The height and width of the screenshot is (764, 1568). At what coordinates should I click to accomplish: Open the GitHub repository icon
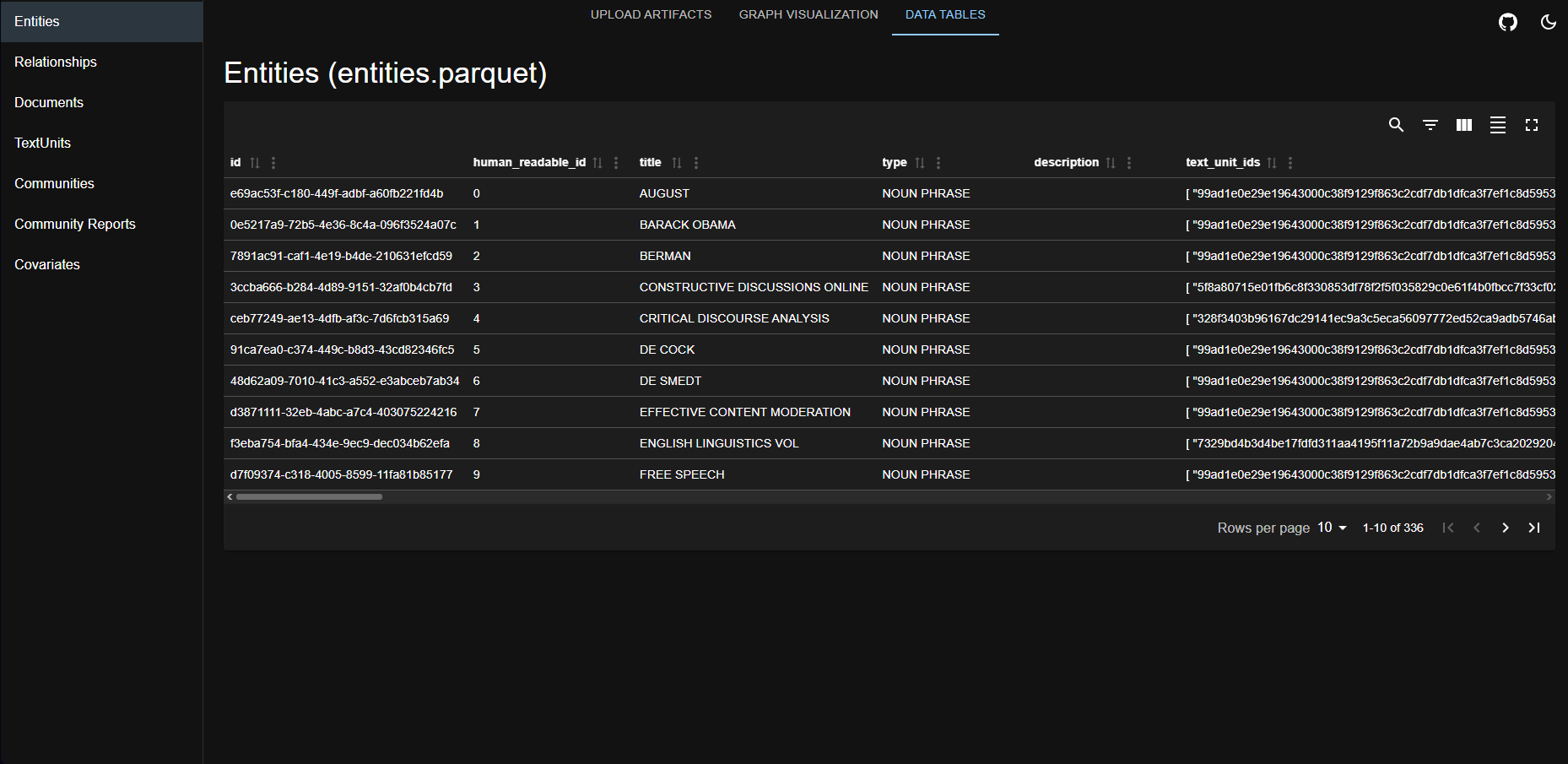tap(1507, 22)
